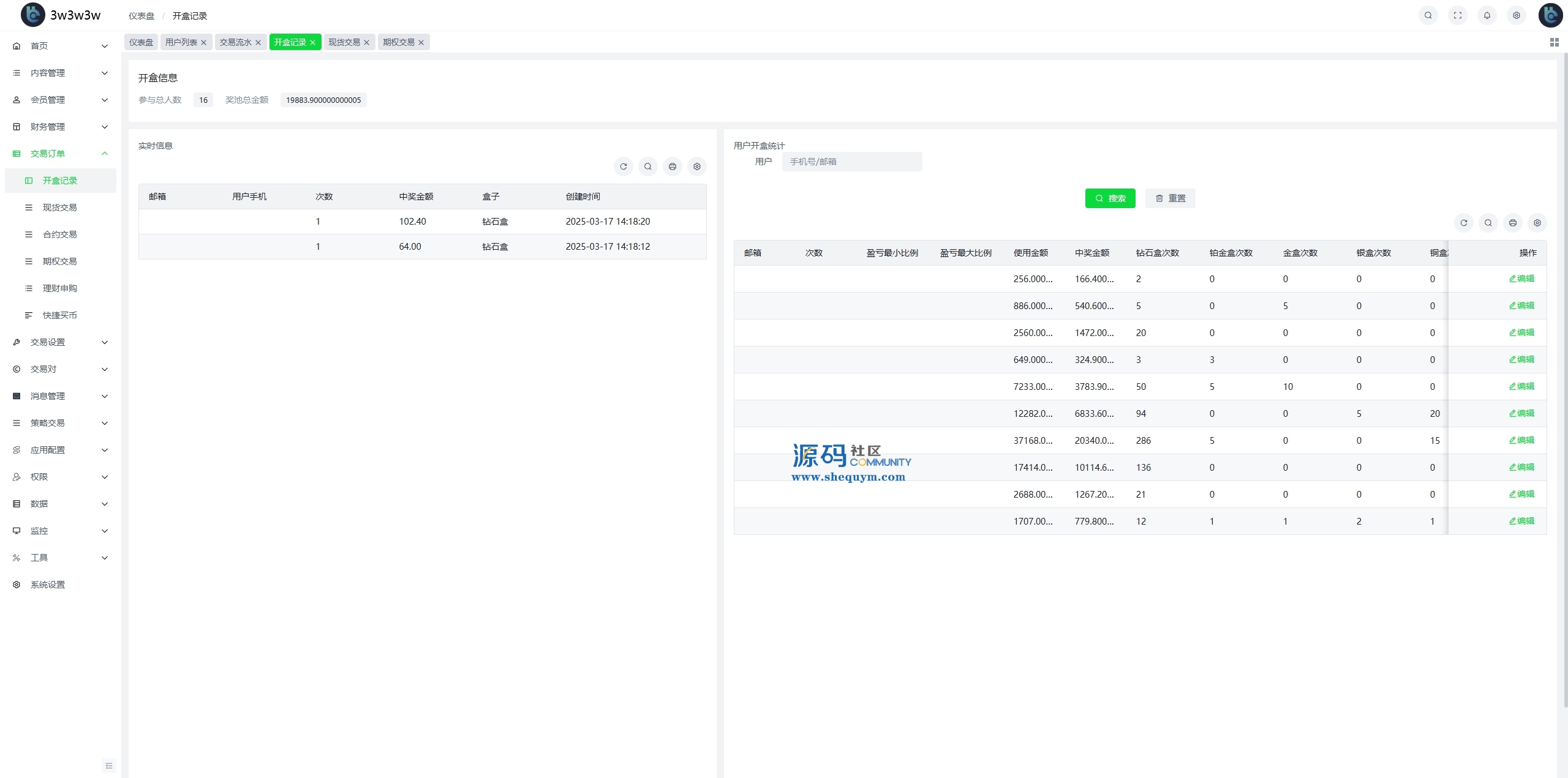
Task: Click the 重置 button
Action: (x=1170, y=198)
